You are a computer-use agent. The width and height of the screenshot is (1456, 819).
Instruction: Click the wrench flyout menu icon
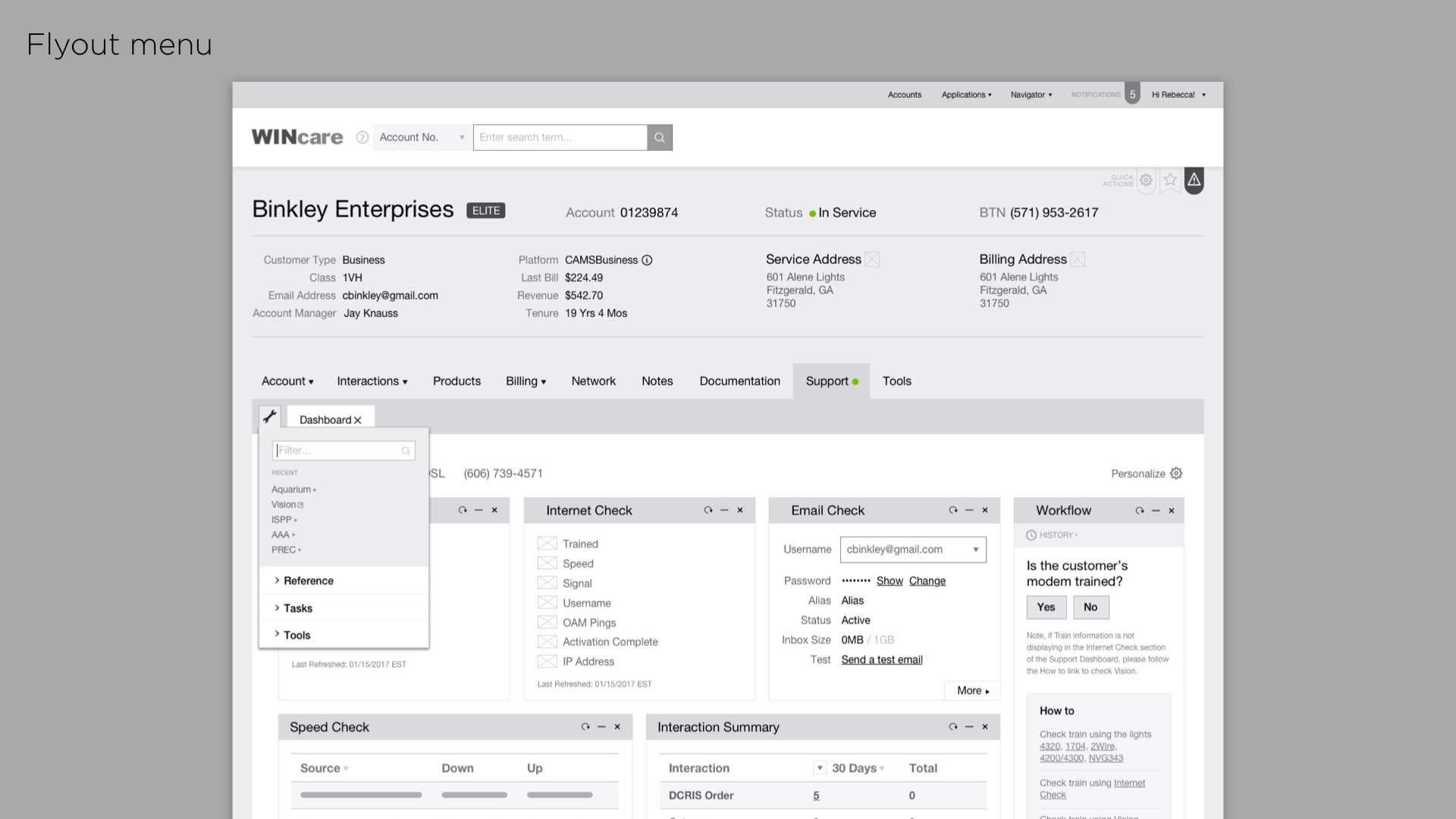pyautogui.click(x=269, y=416)
